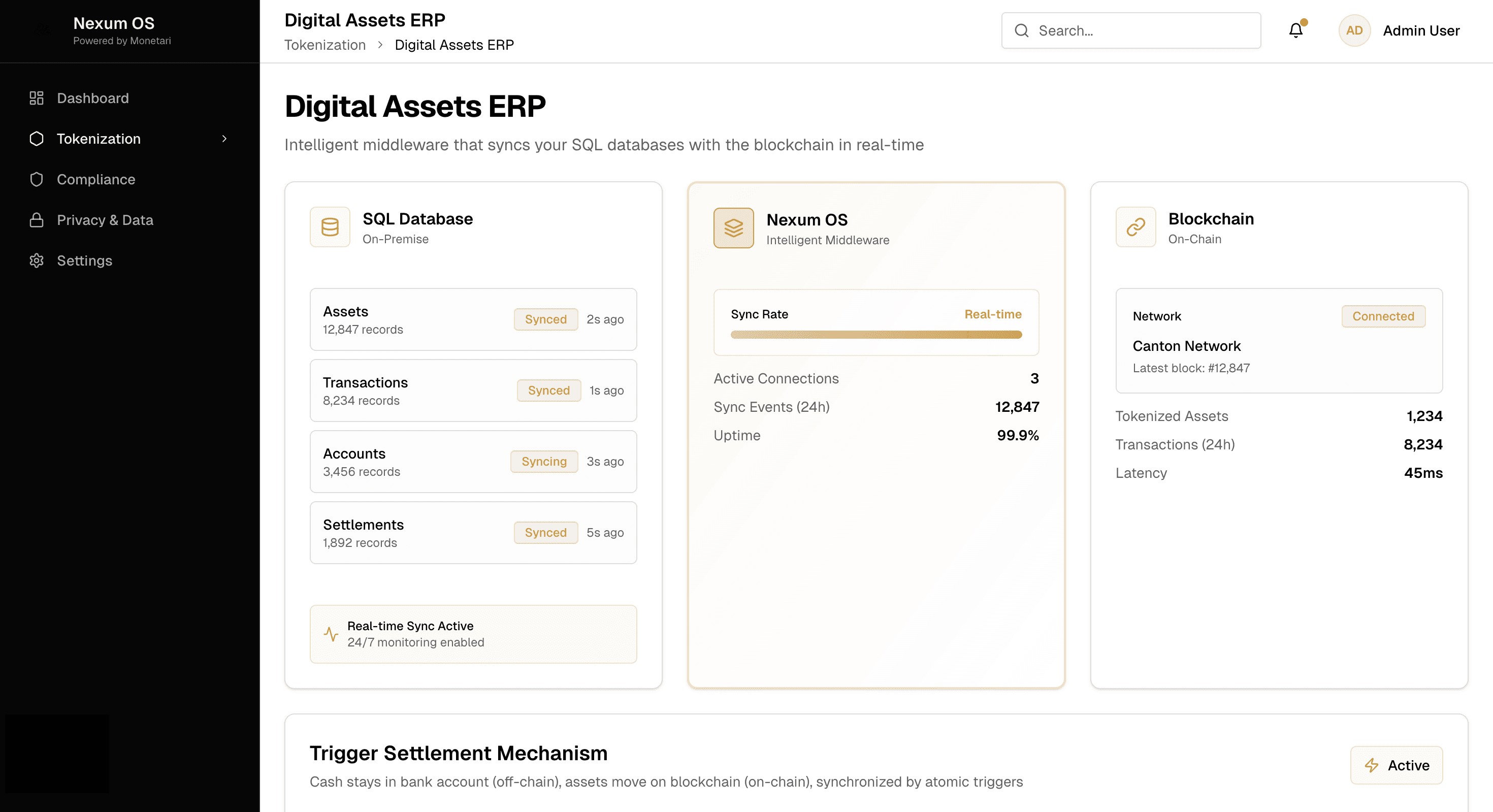Expand the Tokenization sidebar chevron
This screenshot has width=1493, height=812.
click(x=224, y=139)
